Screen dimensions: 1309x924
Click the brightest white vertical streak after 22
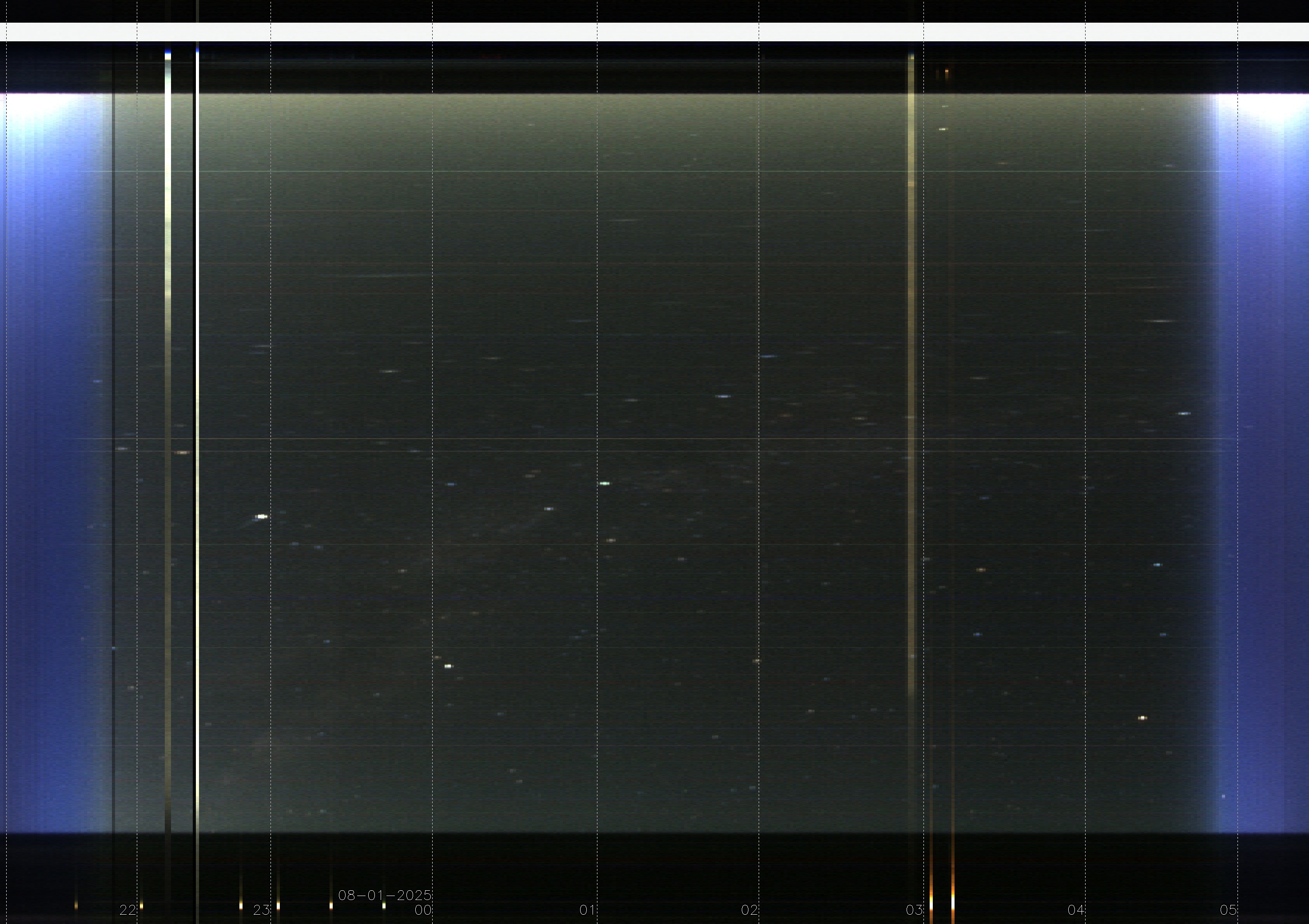pos(197,399)
